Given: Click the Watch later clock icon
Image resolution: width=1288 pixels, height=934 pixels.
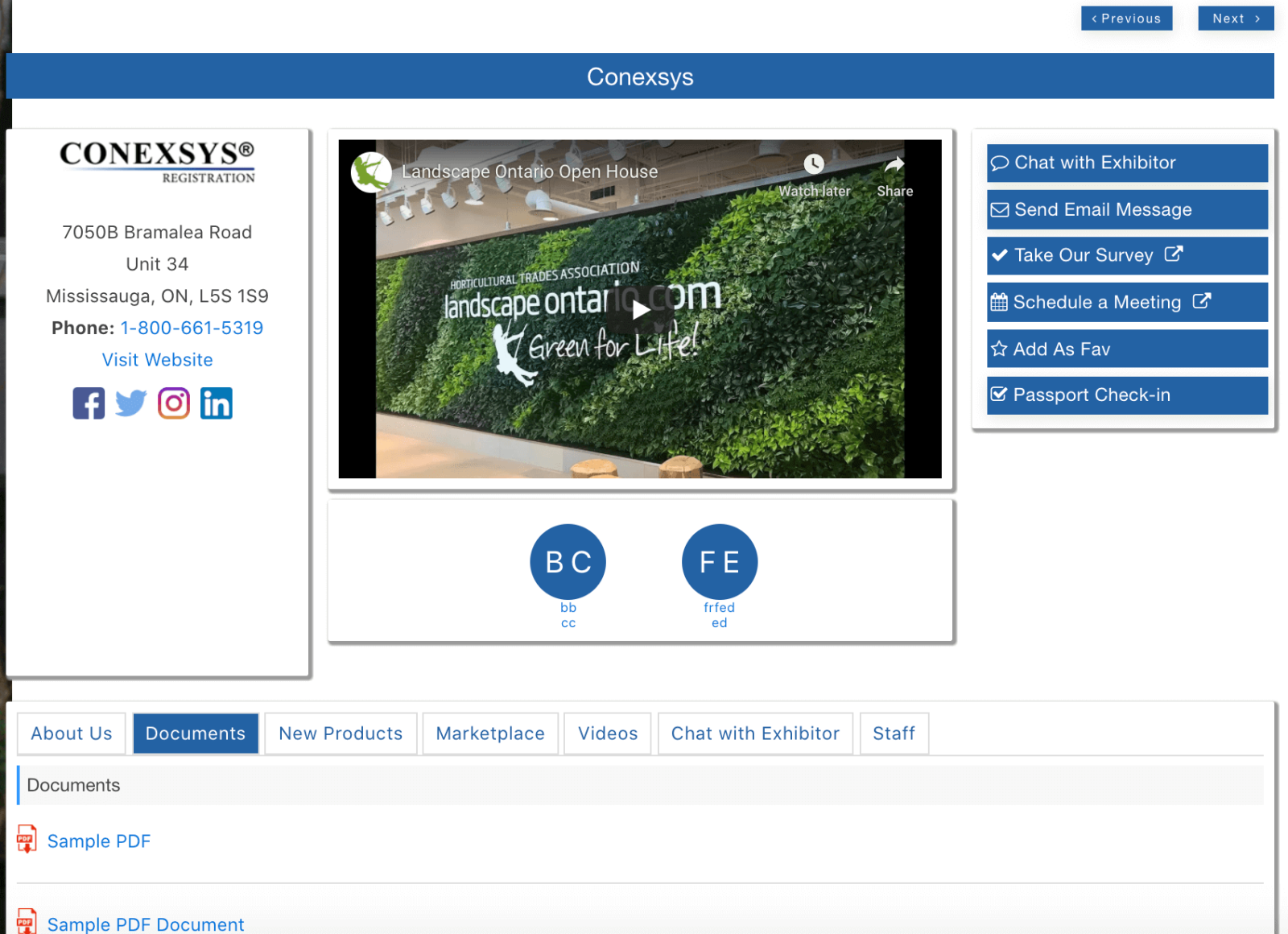Looking at the screenshot, I should tap(814, 165).
